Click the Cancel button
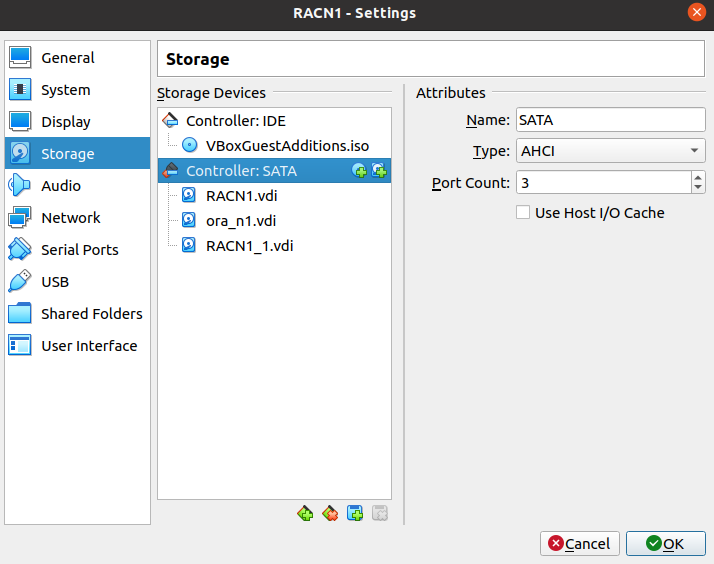The image size is (714, 564). pyautogui.click(x=580, y=544)
